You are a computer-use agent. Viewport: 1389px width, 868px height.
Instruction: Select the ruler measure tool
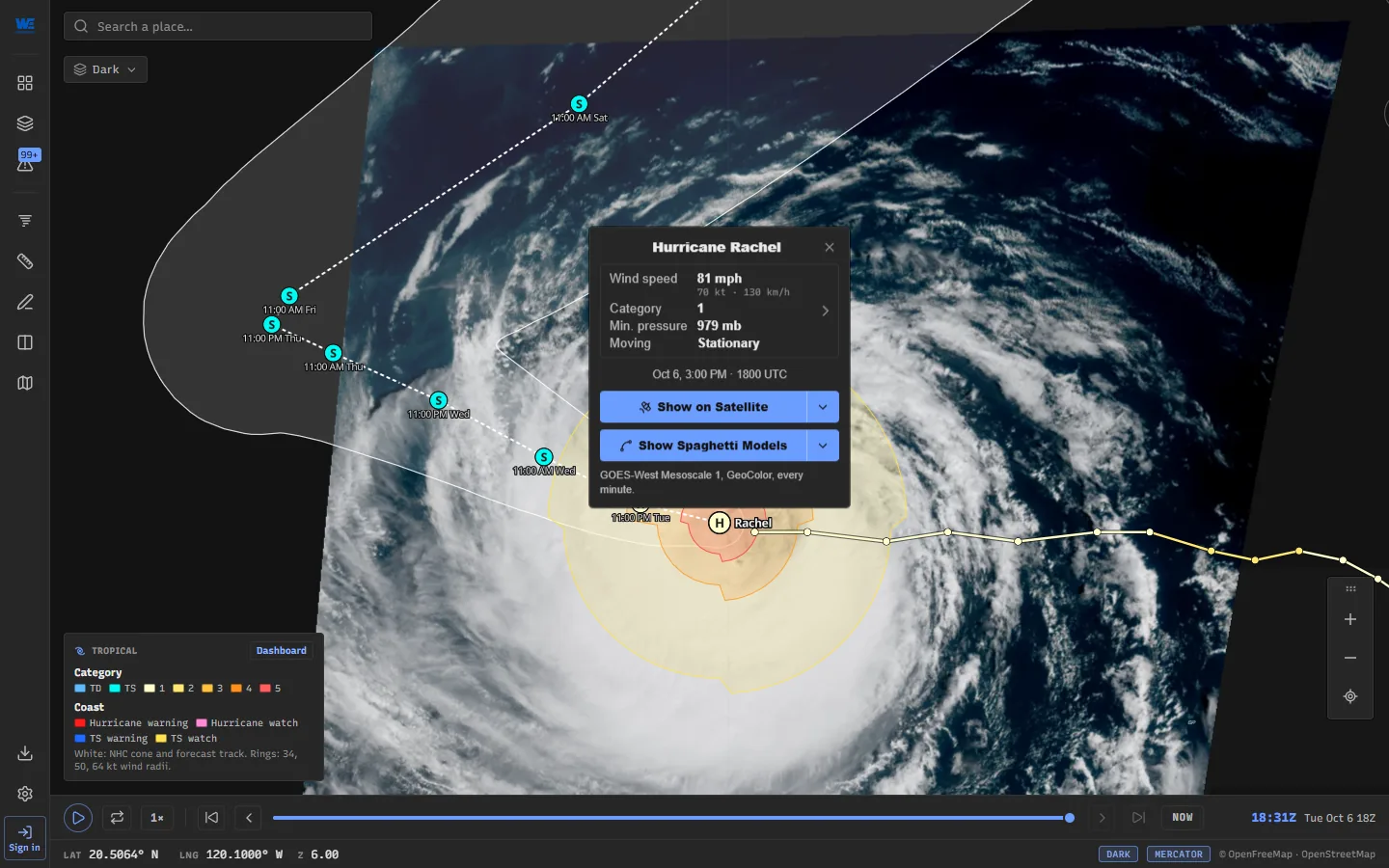tap(25, 261)
